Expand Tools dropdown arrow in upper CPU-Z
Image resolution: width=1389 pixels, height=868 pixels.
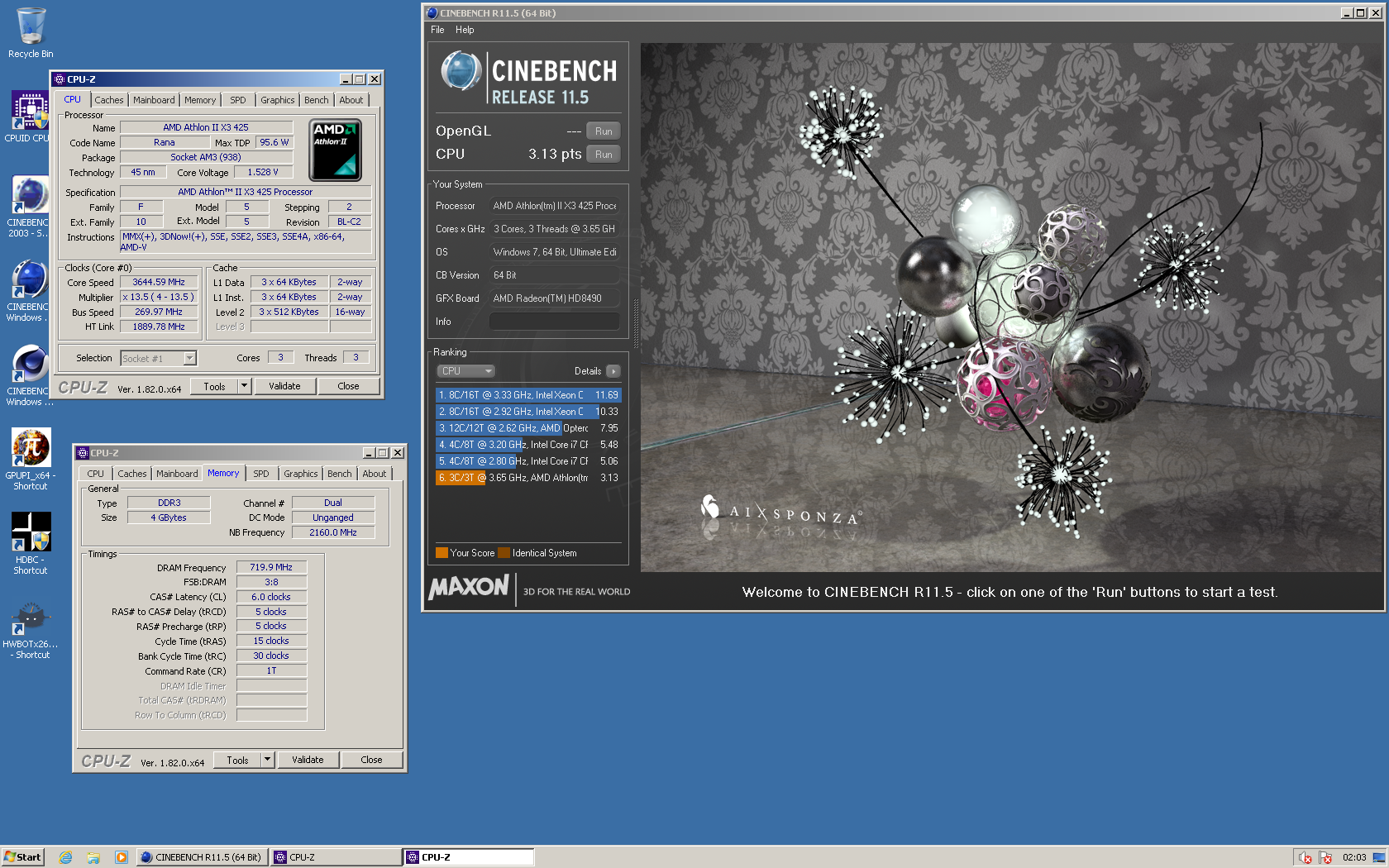point(244,386)
